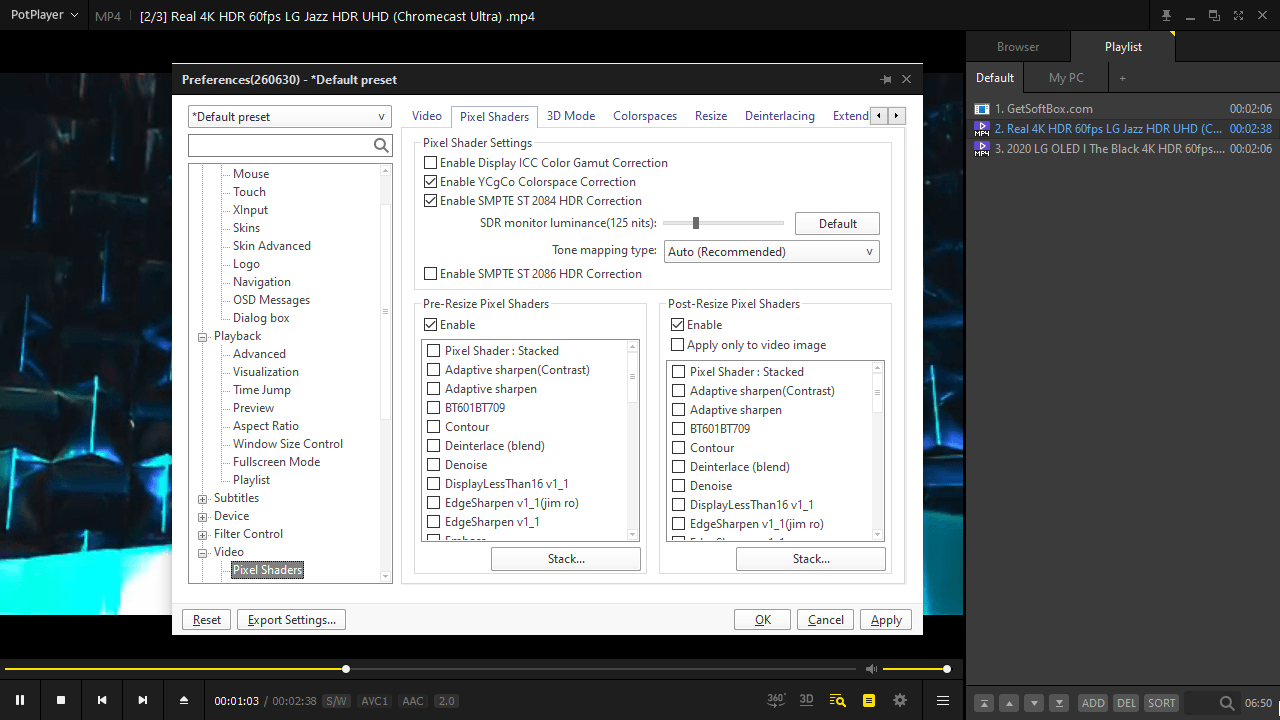Image resolution: width=1280 pixels, height=720 pixels.
Task: Open the hamburger menu in the control bar
Action: pos(943,701)
